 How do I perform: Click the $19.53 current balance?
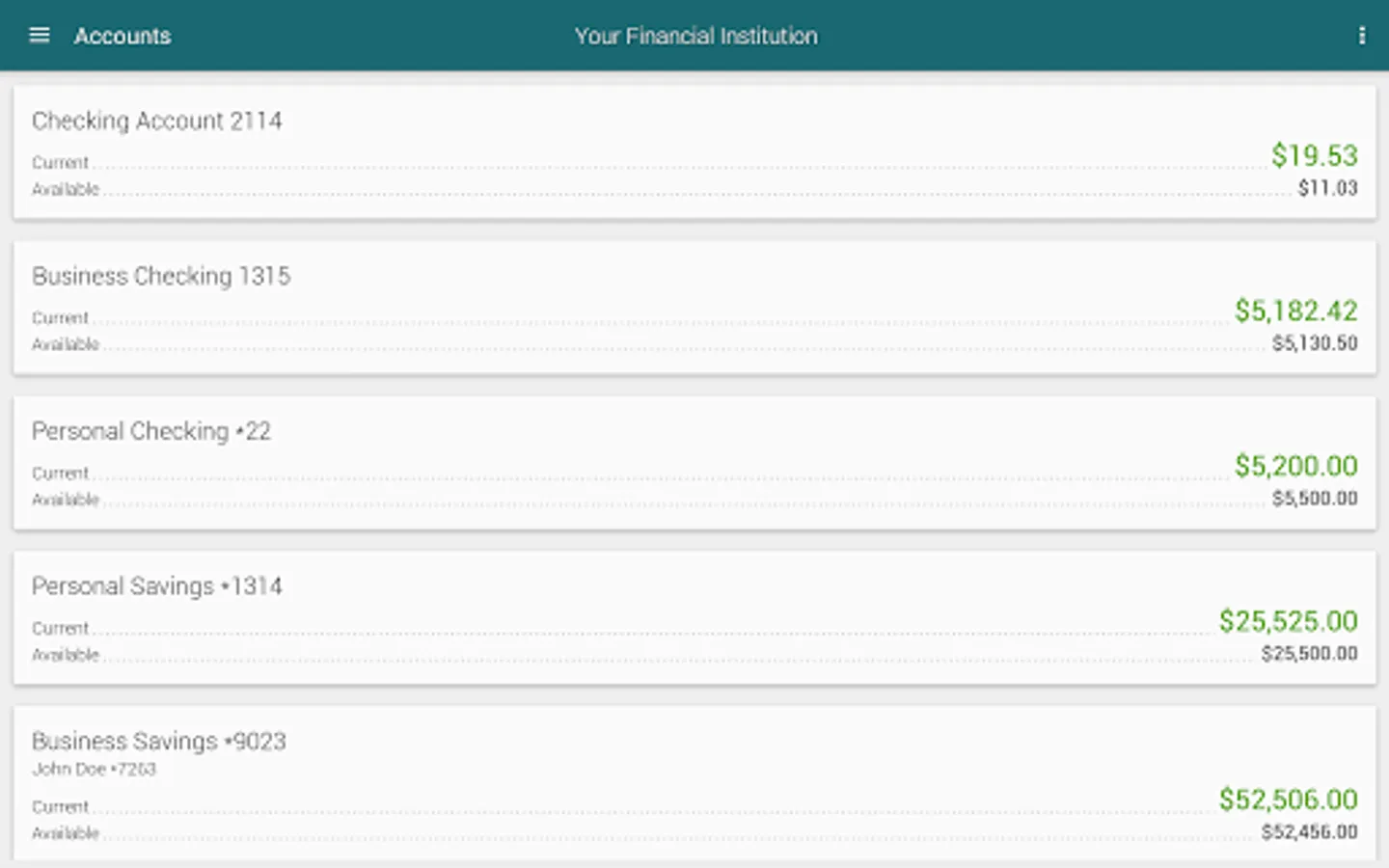(1314, 155)
